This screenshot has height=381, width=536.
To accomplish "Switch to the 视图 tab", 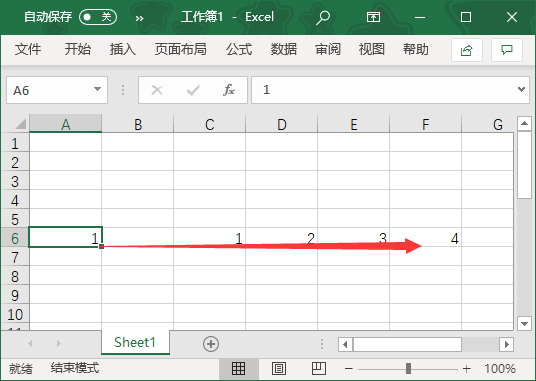I will click(x=372, y=50).
